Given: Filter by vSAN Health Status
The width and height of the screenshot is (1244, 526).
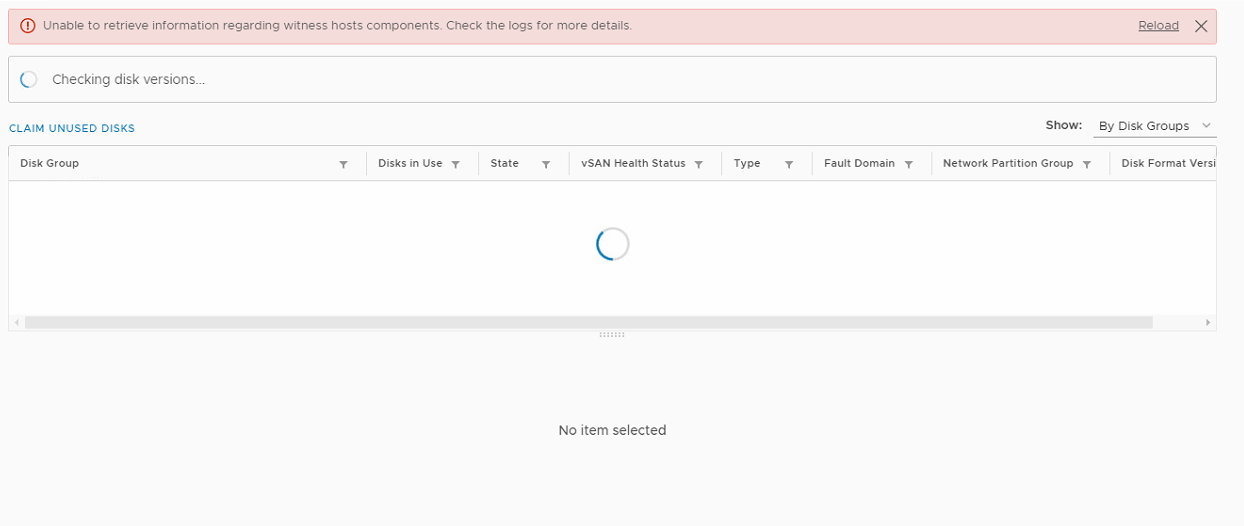Looking at the screenshot, I should [x=698, y=164].
